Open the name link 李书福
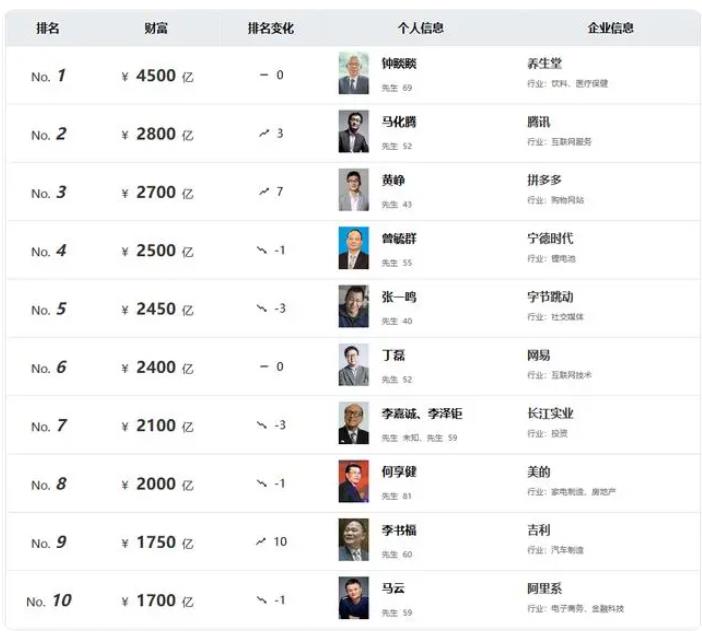Viewport: 702px width, 636px height. click(x=399, y=530)
